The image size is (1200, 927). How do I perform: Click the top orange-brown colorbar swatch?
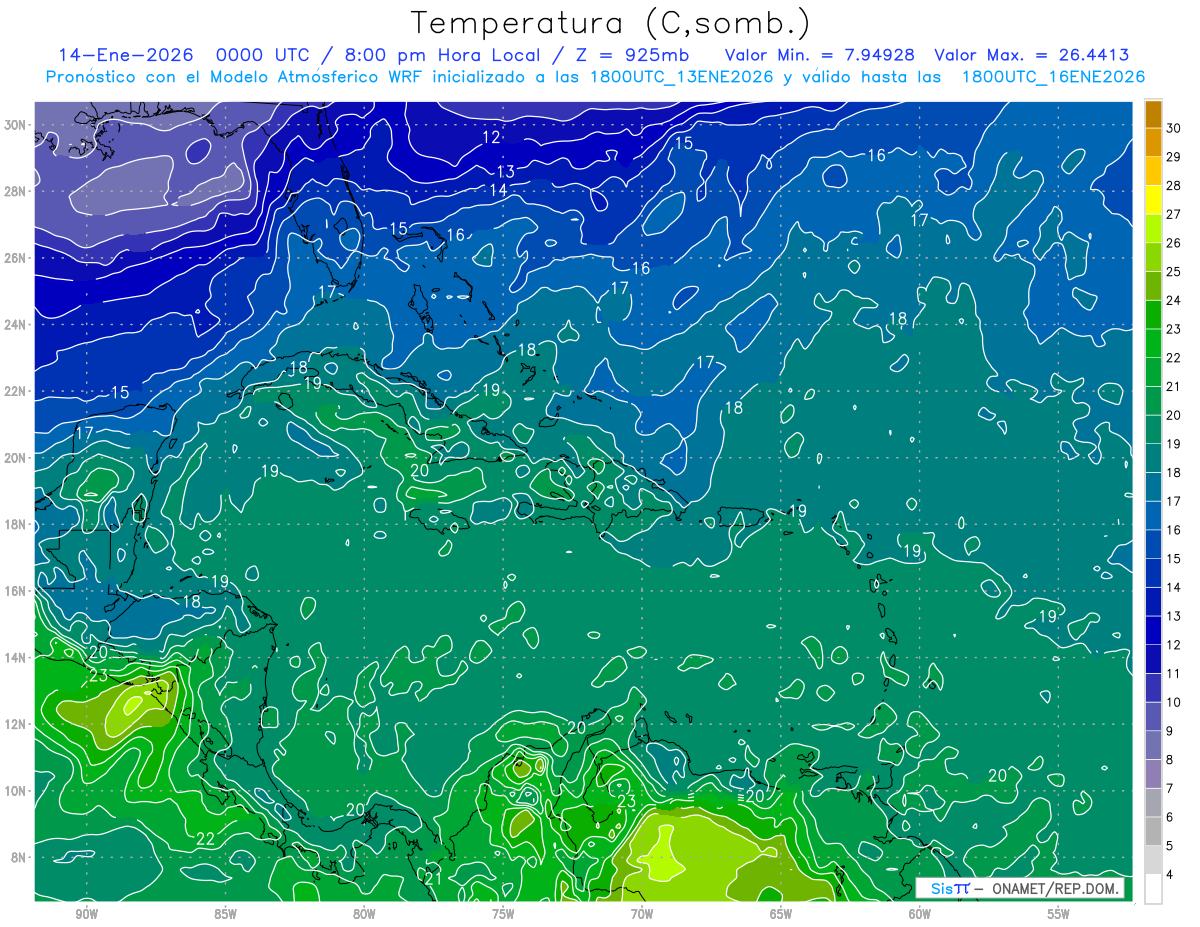1153,115
